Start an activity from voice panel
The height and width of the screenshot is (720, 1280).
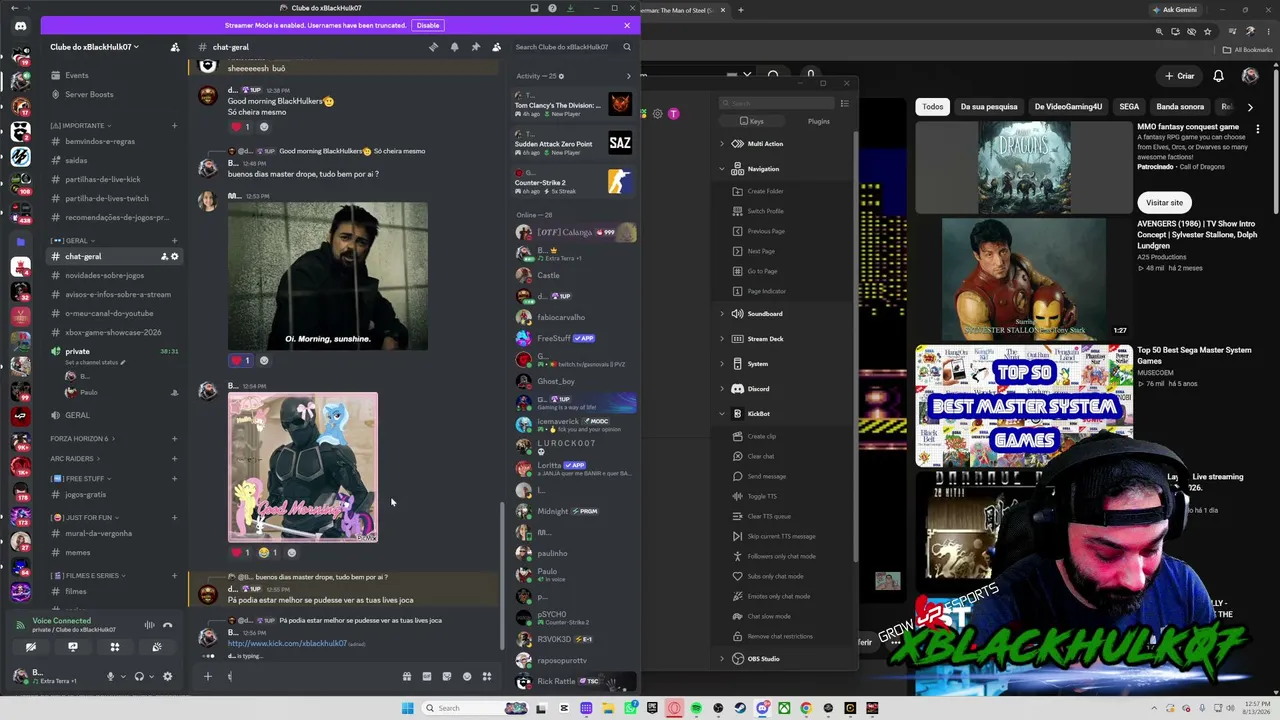[115, 647]
